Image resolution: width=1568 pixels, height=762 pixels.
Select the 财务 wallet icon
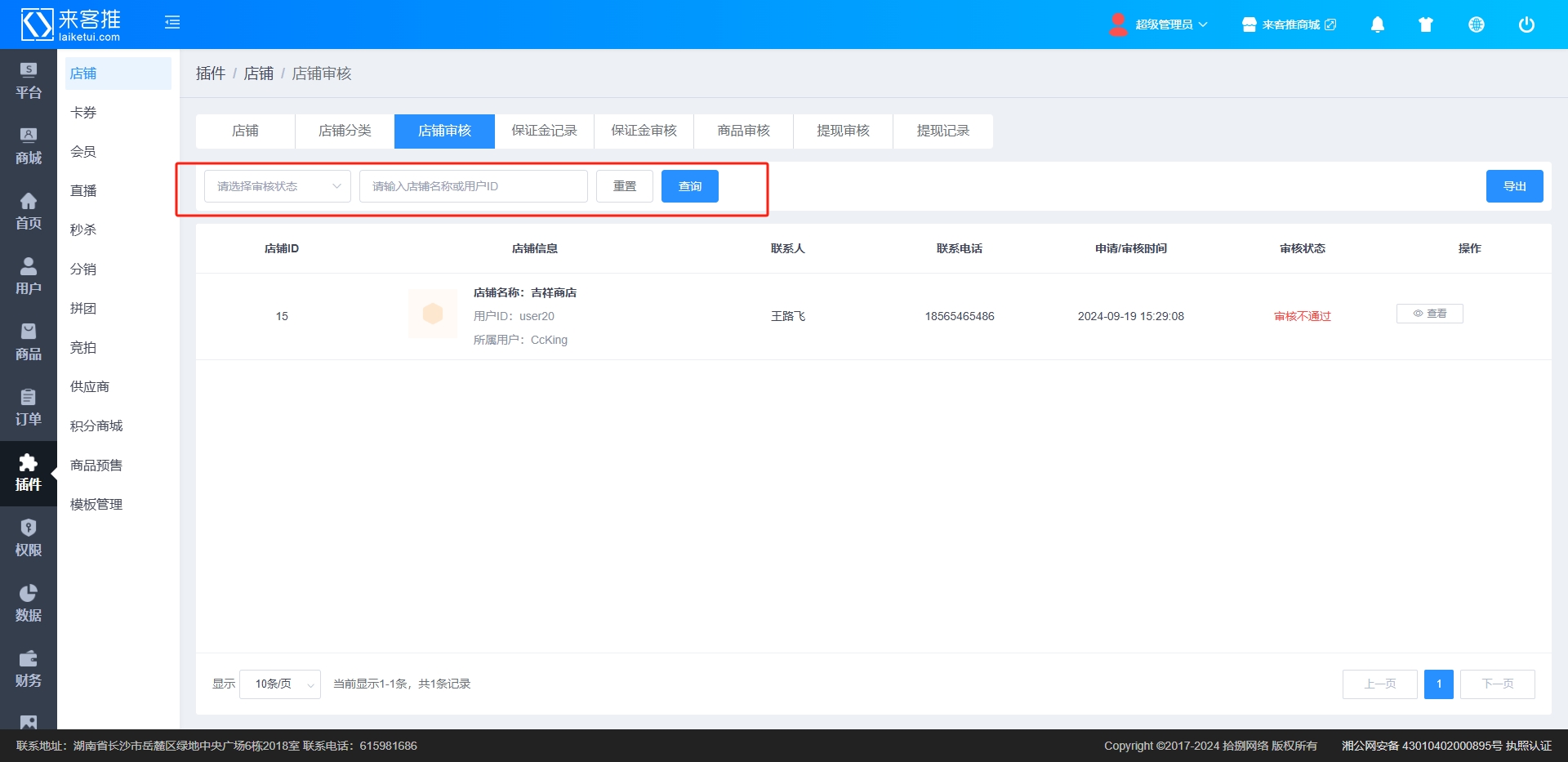click(x=29, y=669)
